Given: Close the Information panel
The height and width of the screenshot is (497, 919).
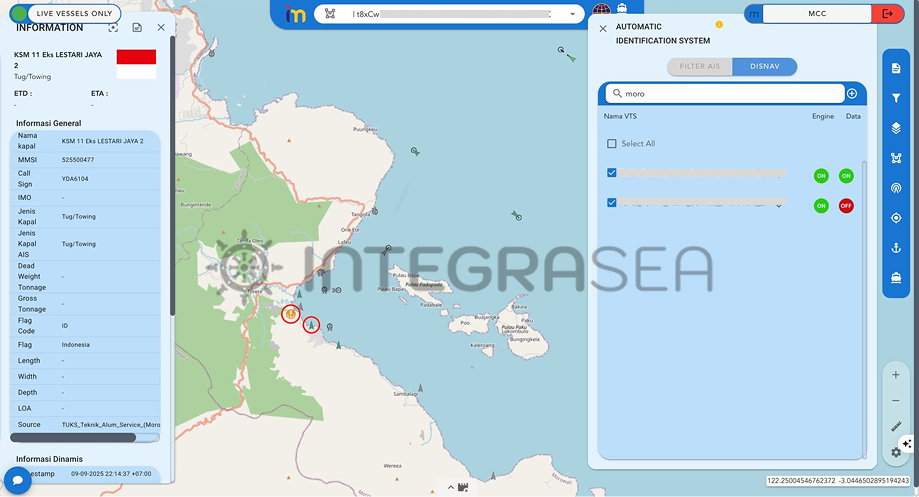Looking at the screenshot, I should (161, 28).
